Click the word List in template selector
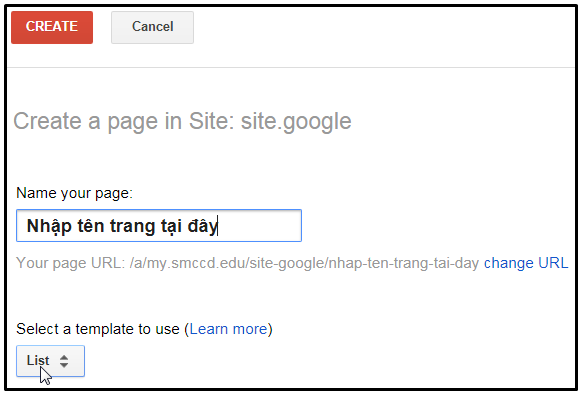The width and height of the screenshot is (581, 395). (38, 360)
